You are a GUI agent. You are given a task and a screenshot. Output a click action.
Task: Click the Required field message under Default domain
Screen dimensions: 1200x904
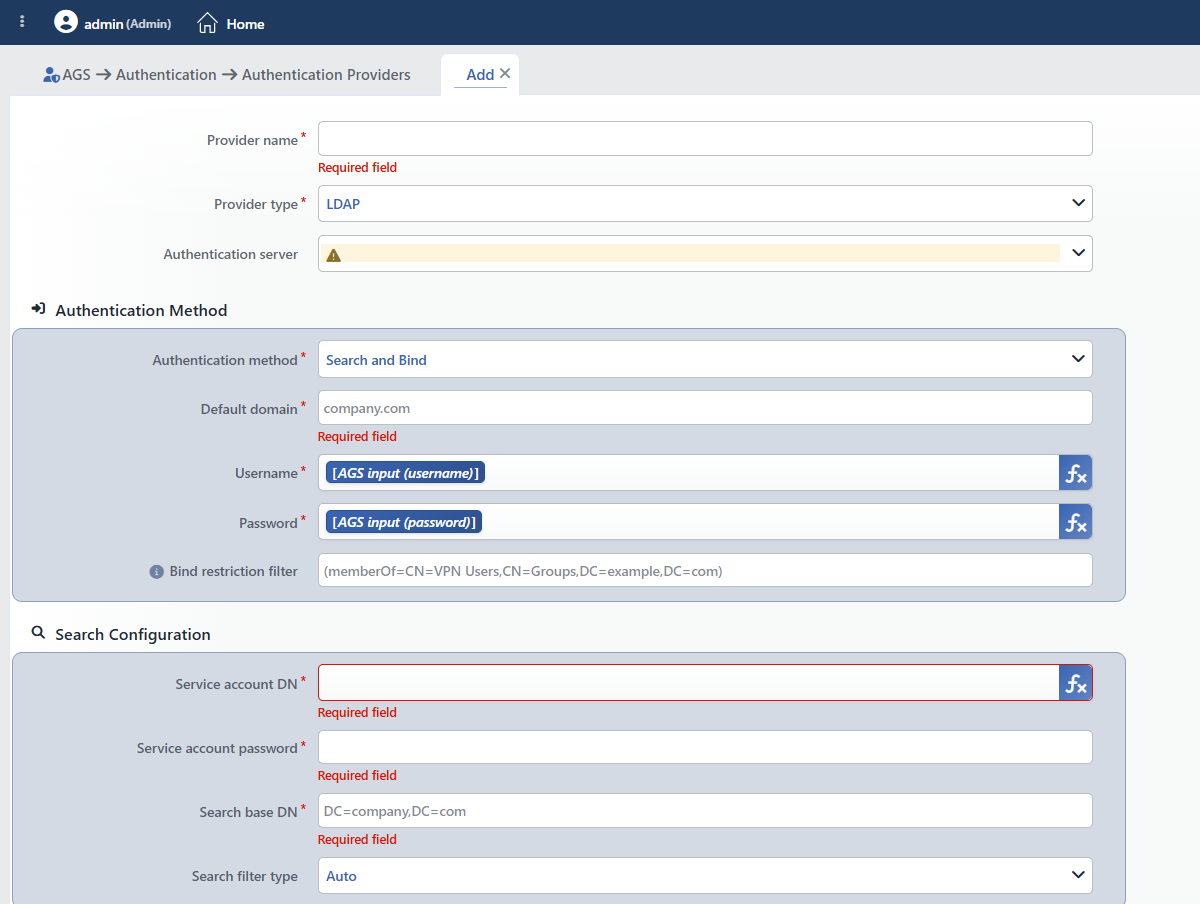tap(357, 437)
